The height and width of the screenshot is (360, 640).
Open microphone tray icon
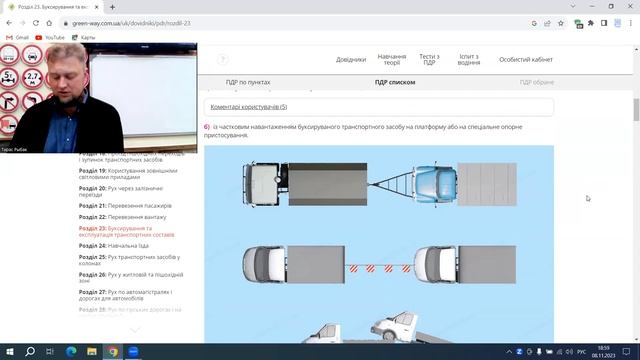539,351
